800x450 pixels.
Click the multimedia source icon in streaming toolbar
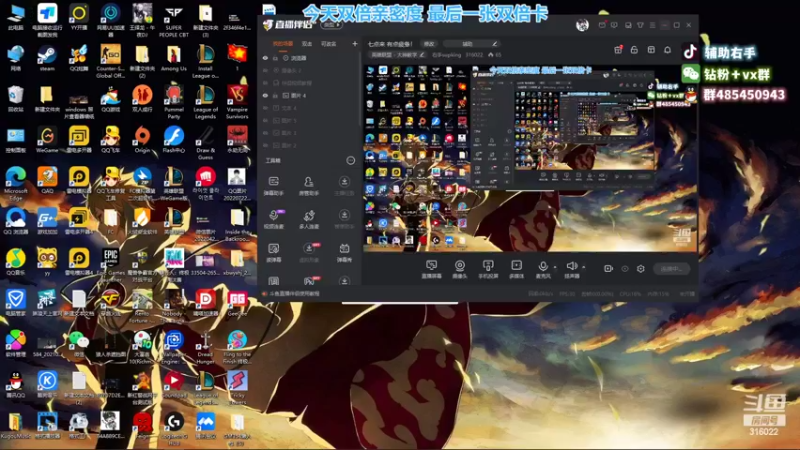516,269
